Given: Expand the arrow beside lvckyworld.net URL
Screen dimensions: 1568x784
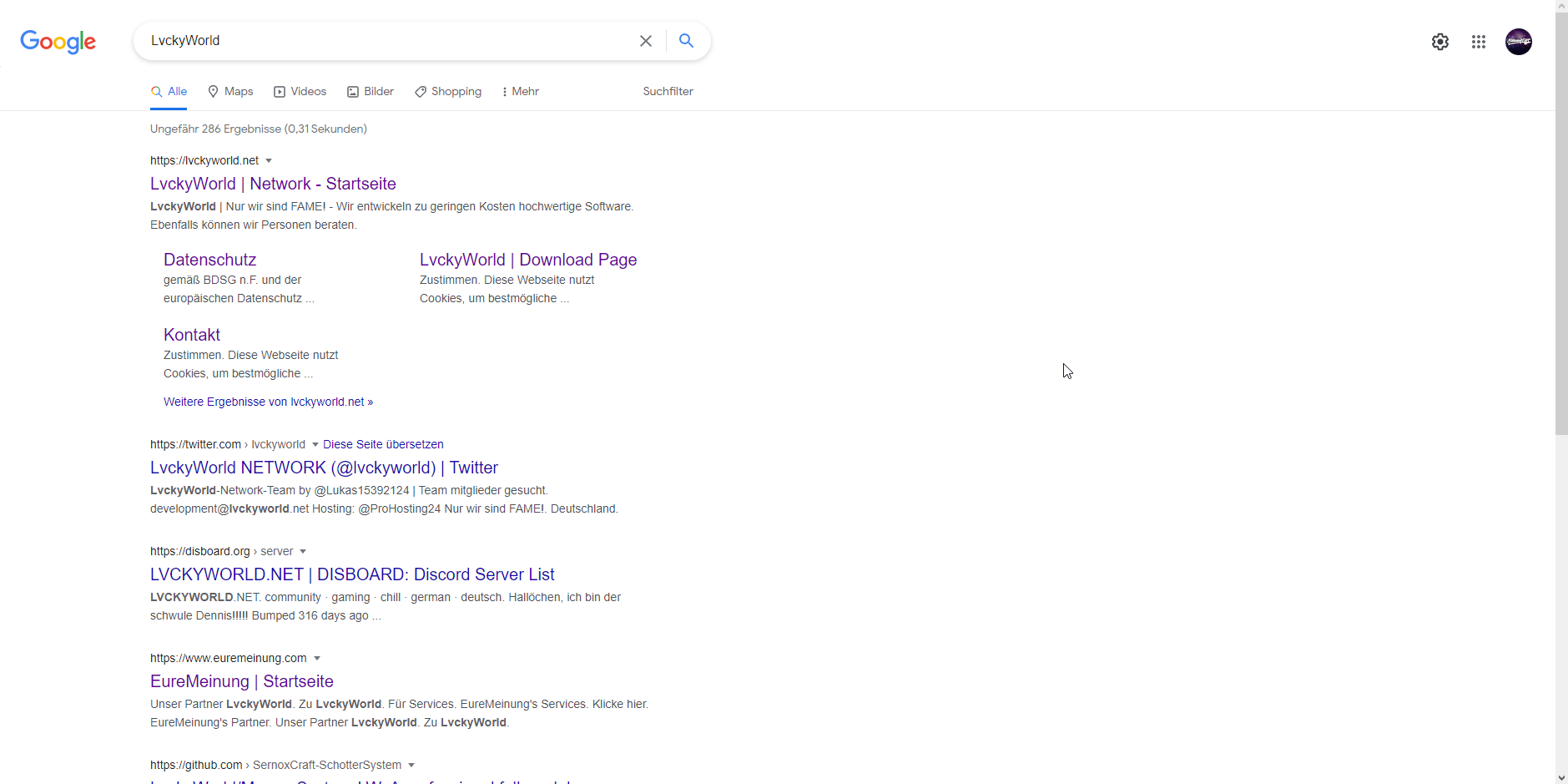Looking at the screenshot, I should tap(269, 161).
